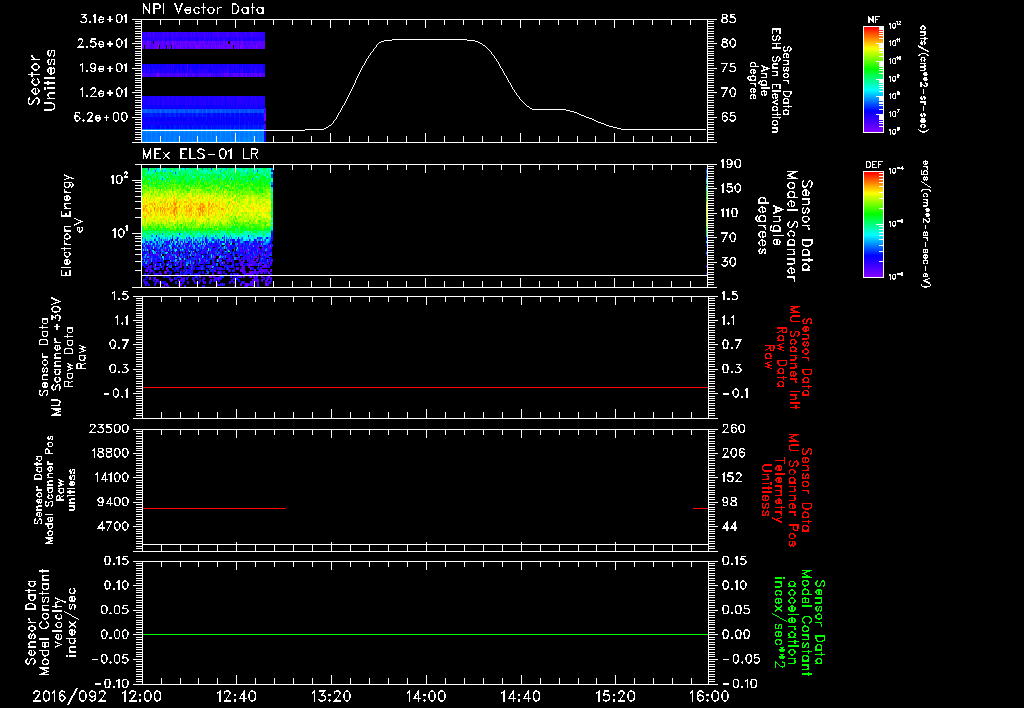
Task: Click the 'Sector Unitless' axis label
Action: [x=42, y=80]
